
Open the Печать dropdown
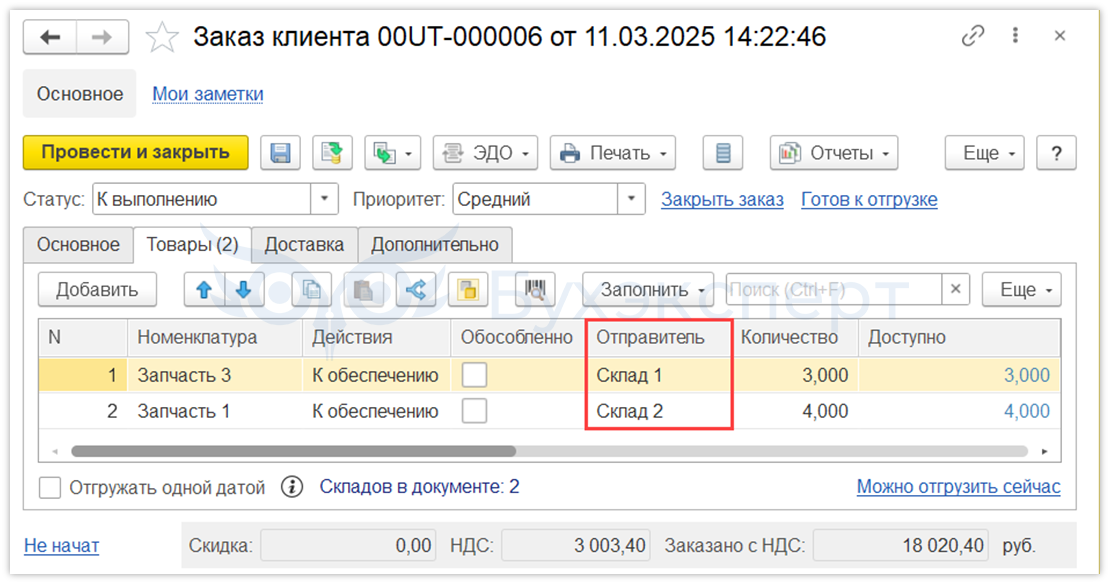pyautogui.click(x=612, y=153)
